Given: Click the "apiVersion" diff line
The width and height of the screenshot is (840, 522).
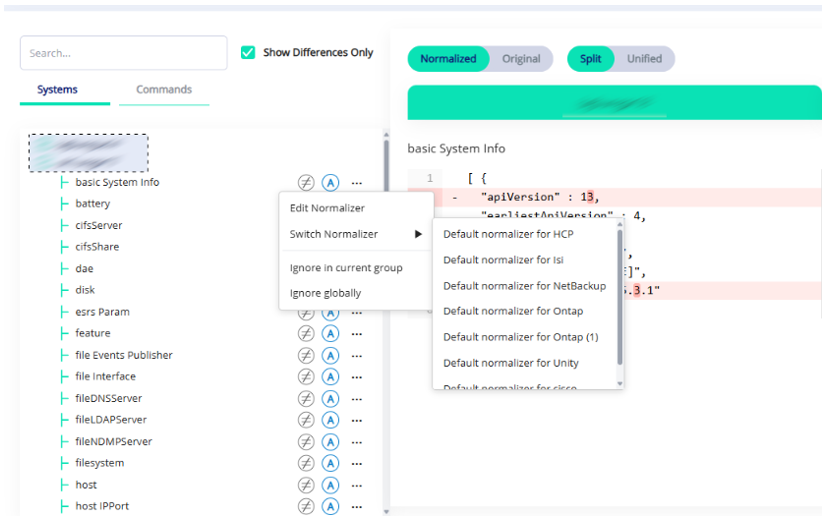Looking at the screenshot, I should pyautogui.click(x=614, y=197).
